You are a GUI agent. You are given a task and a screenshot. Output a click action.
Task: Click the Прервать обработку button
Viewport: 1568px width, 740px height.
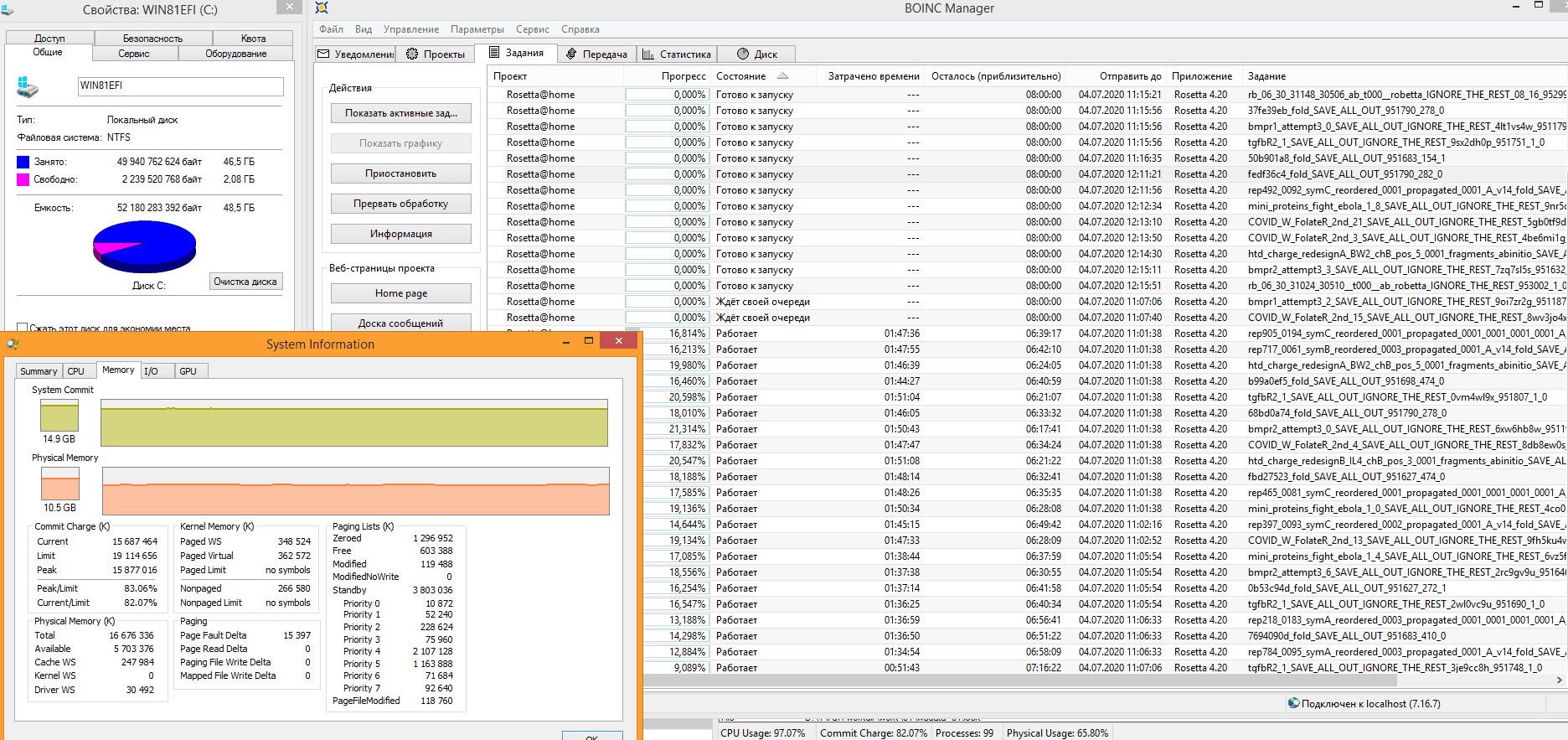click(401, 204)
